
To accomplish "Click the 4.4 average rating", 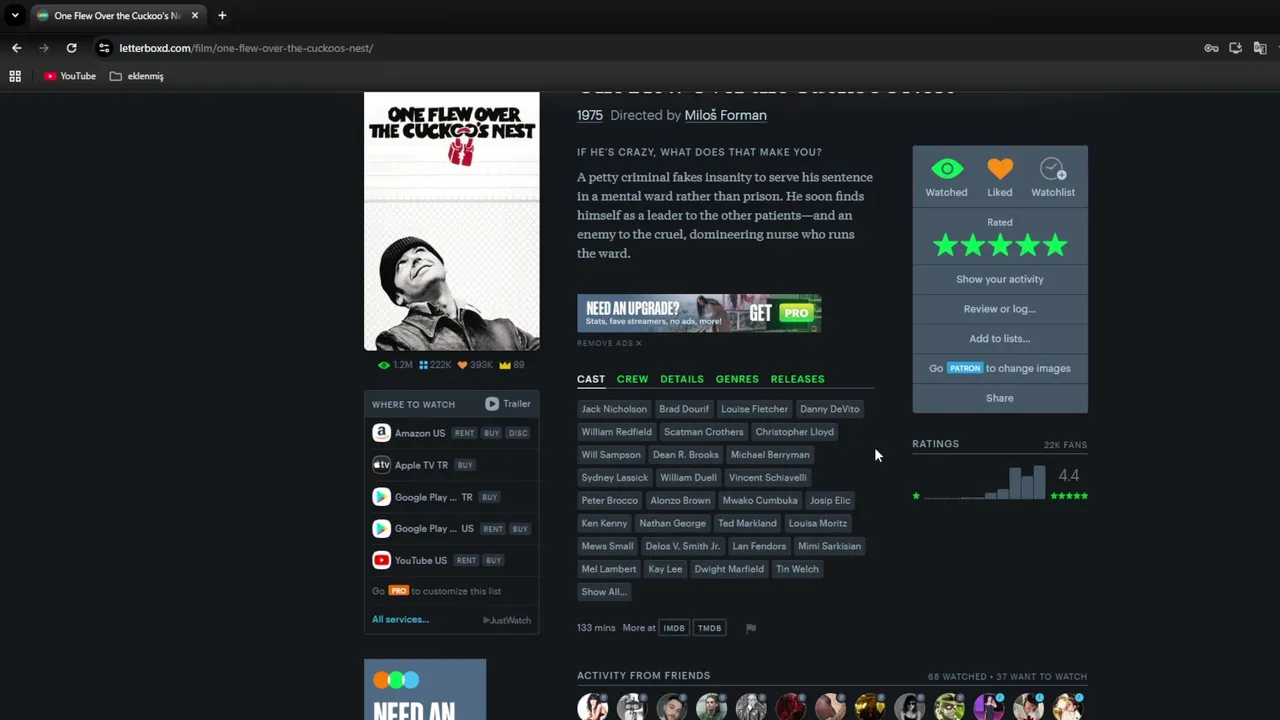I will 1068,476.
